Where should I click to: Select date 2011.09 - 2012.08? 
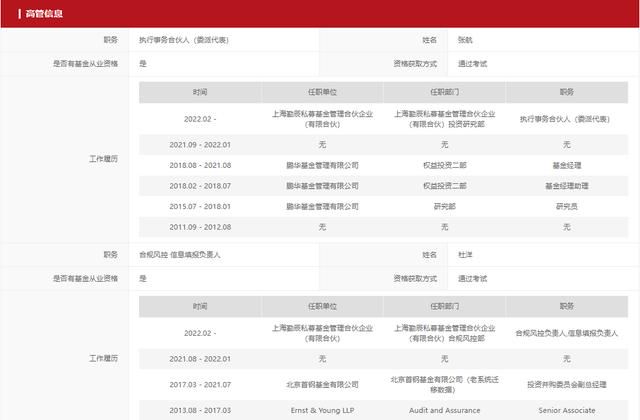tap(200, 227)
